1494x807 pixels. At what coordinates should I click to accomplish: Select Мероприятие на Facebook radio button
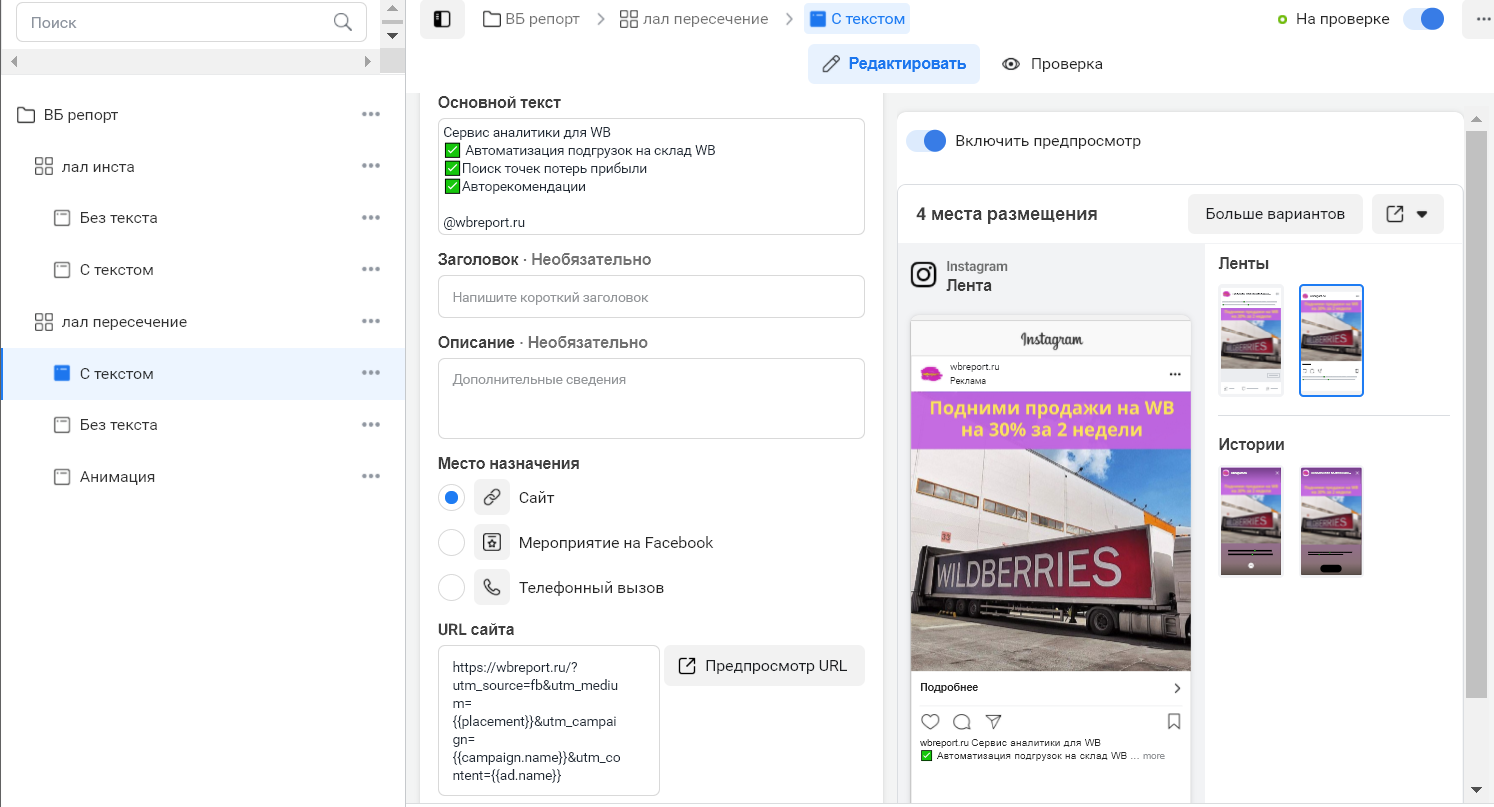pyautogui.click(x=451, y=542)
